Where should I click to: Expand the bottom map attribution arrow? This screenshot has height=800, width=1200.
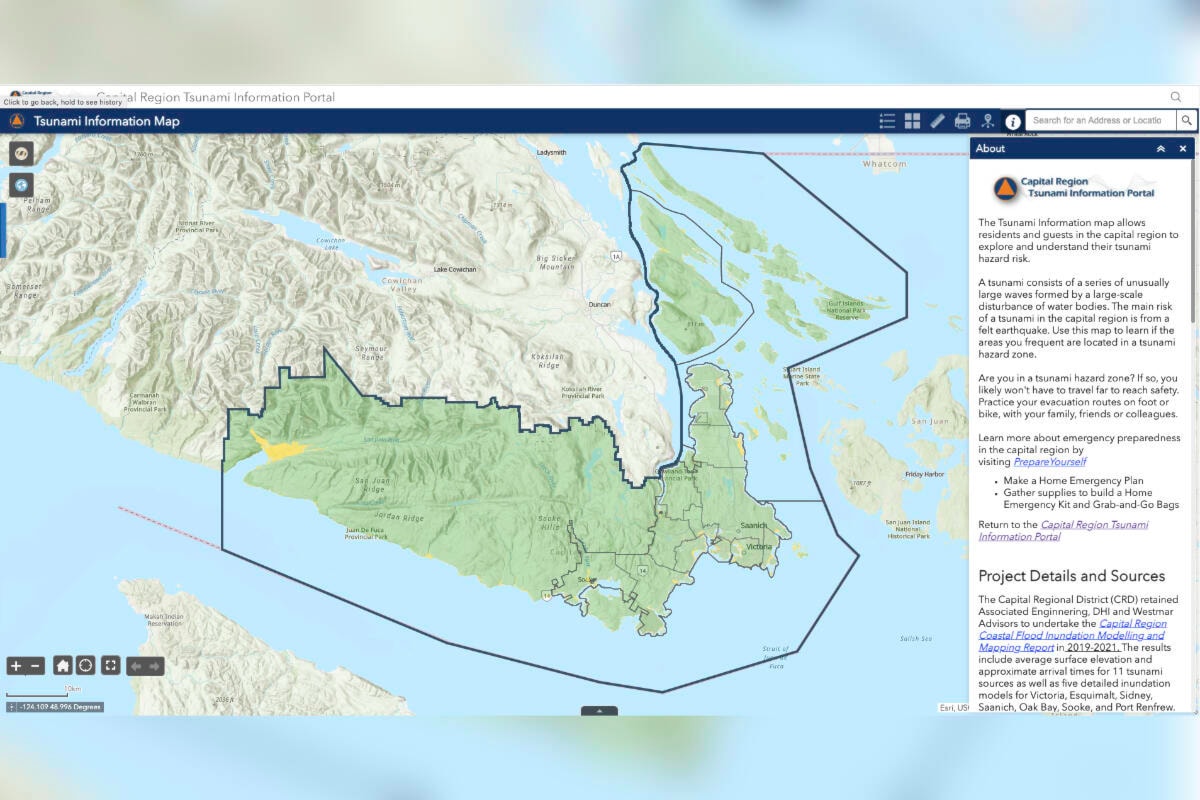[x=600, y=712]
